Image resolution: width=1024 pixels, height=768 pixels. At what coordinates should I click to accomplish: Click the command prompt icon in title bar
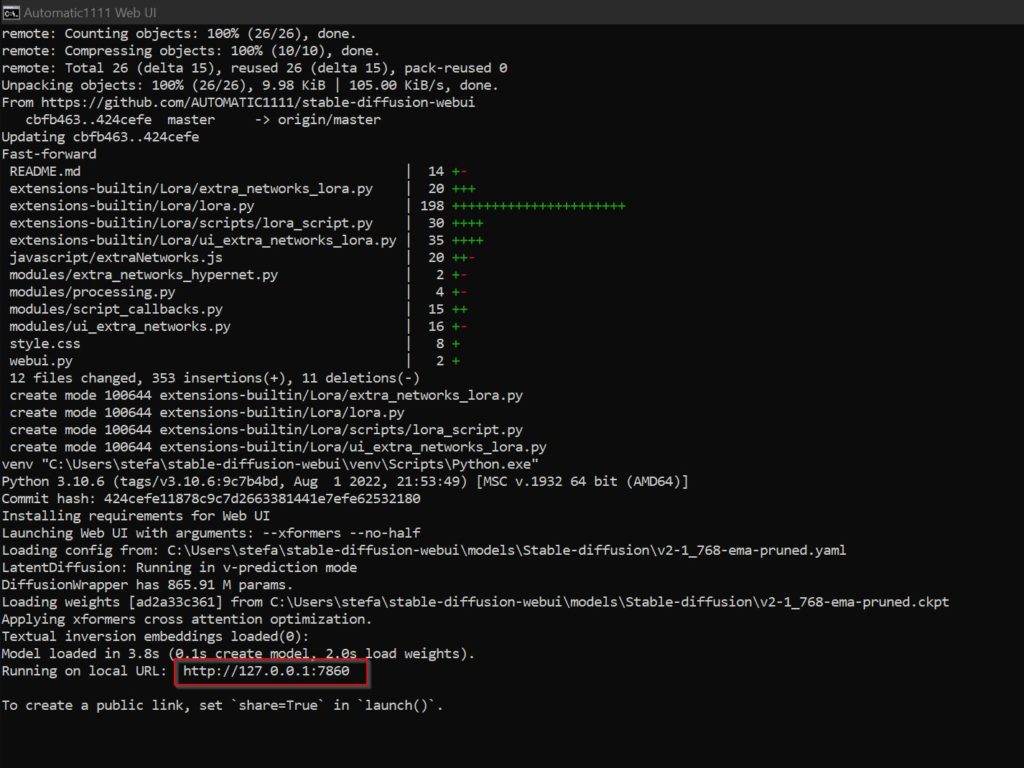coord(11,11)
